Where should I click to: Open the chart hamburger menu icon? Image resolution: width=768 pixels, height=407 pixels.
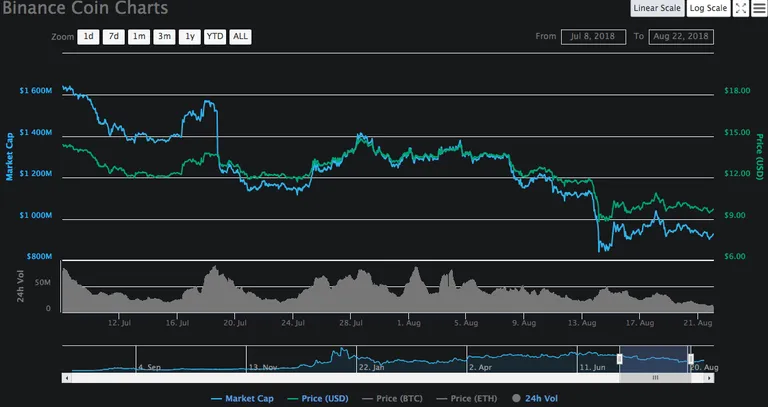coord(759,8)
